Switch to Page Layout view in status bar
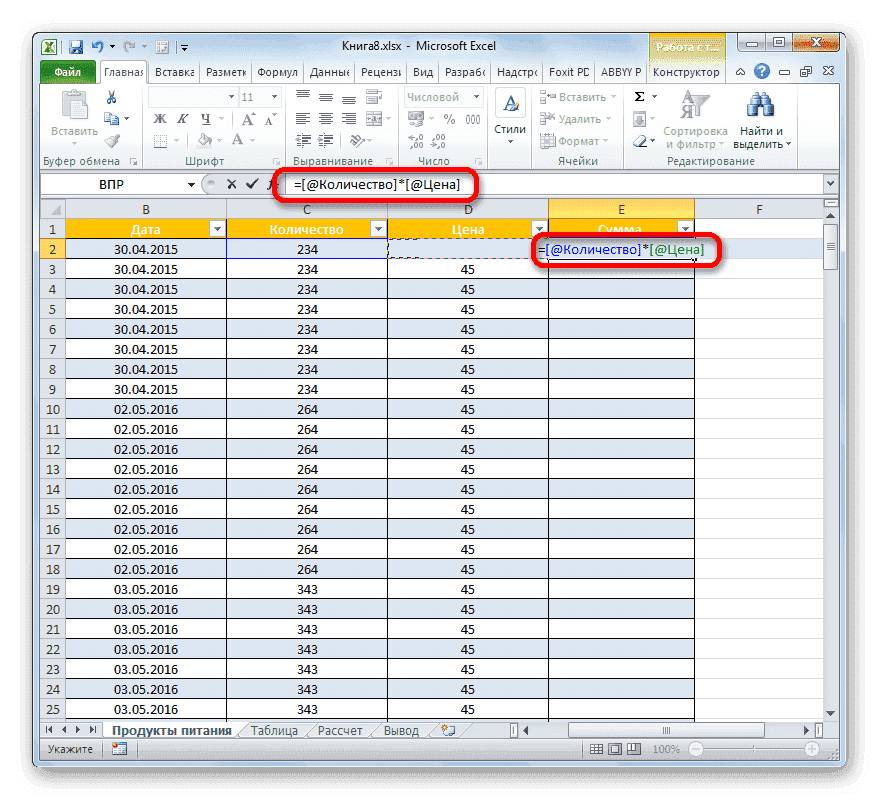The height and width of the screenshot is (800, 879). [614, 747]
